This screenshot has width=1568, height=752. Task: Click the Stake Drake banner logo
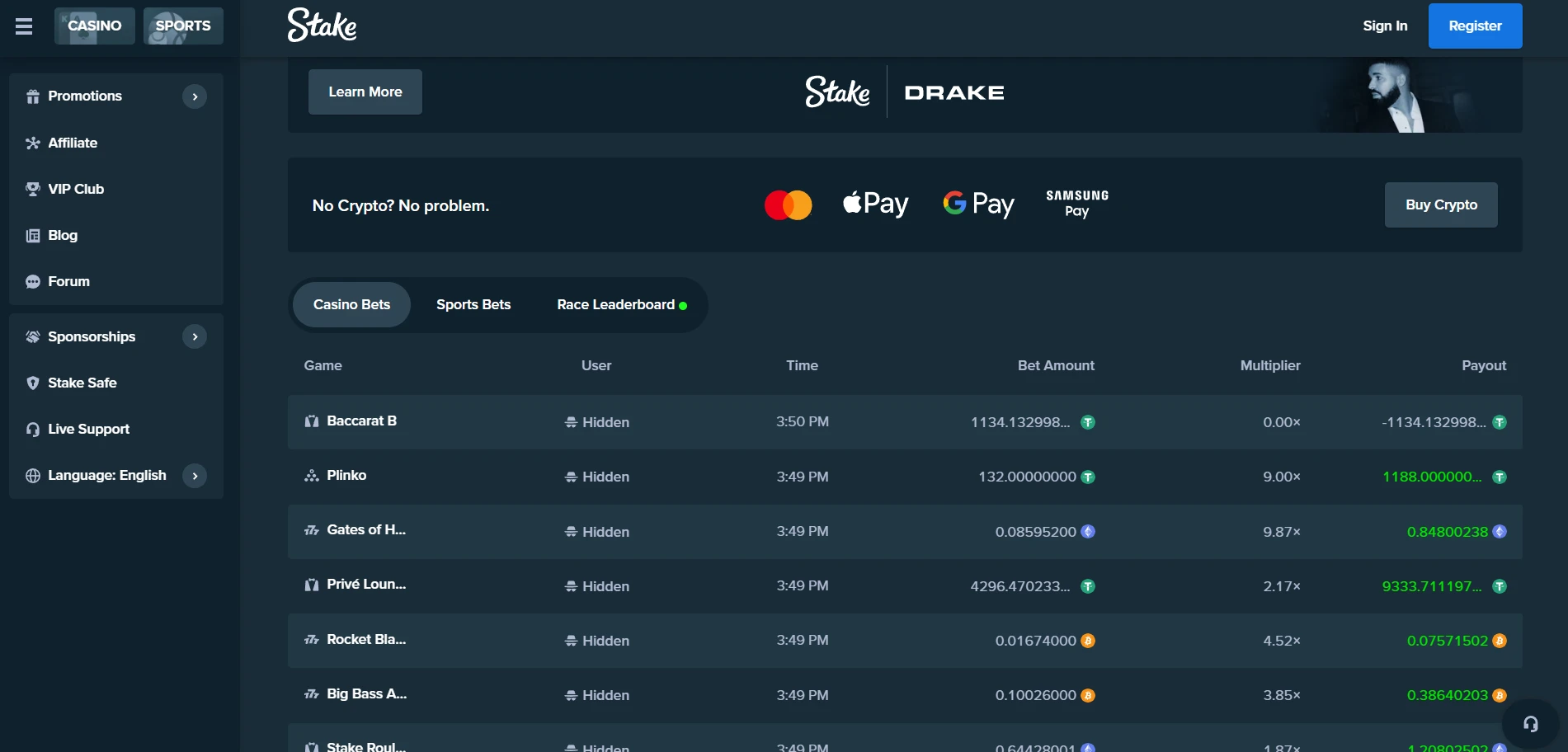(905, 92)
